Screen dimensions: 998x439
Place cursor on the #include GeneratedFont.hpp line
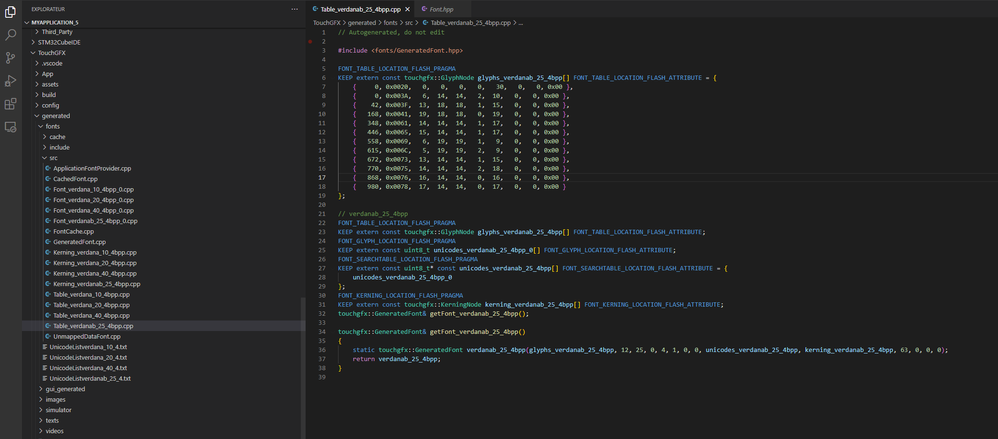[400, 50]
